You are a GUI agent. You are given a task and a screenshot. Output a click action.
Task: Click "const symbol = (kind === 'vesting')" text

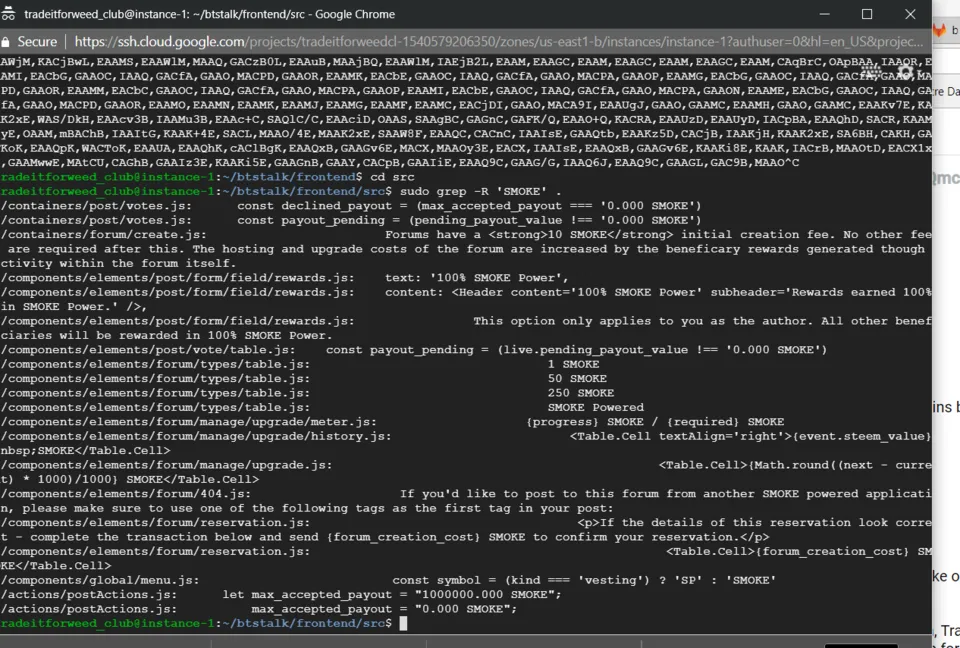522,580
